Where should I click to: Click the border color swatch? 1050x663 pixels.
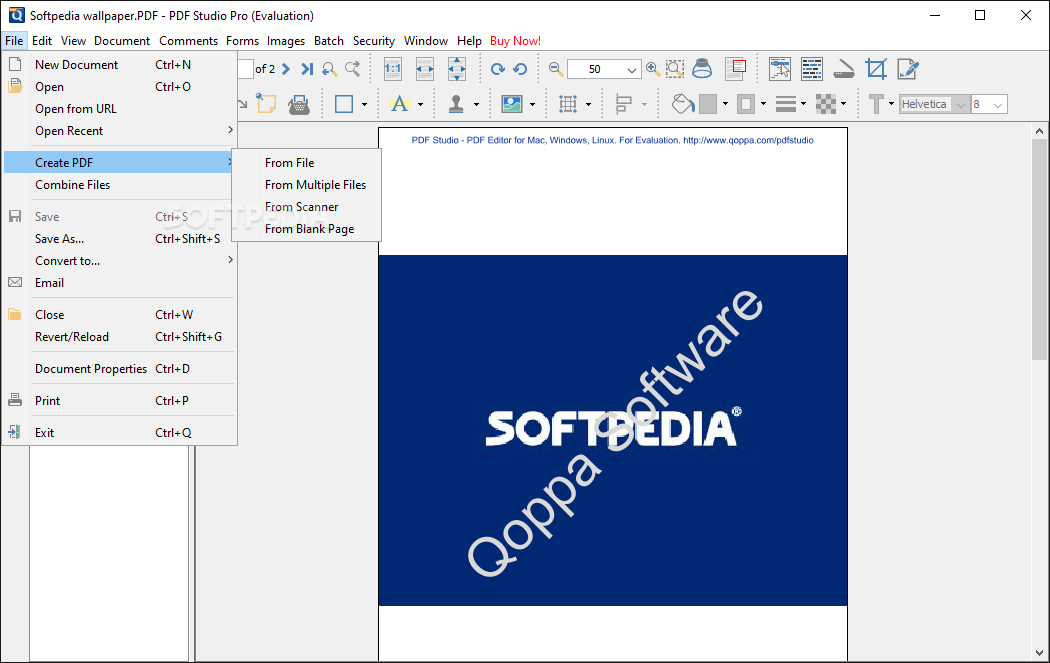pyautogui.click(x=745, y=104)
